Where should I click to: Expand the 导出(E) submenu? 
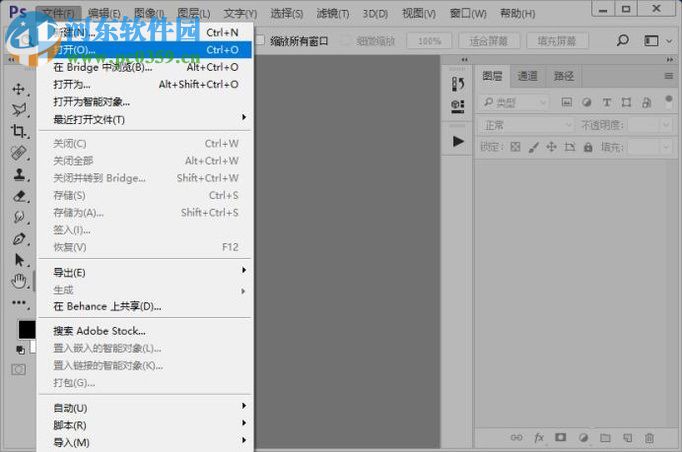pyautogui.click(x=244, y=270)
